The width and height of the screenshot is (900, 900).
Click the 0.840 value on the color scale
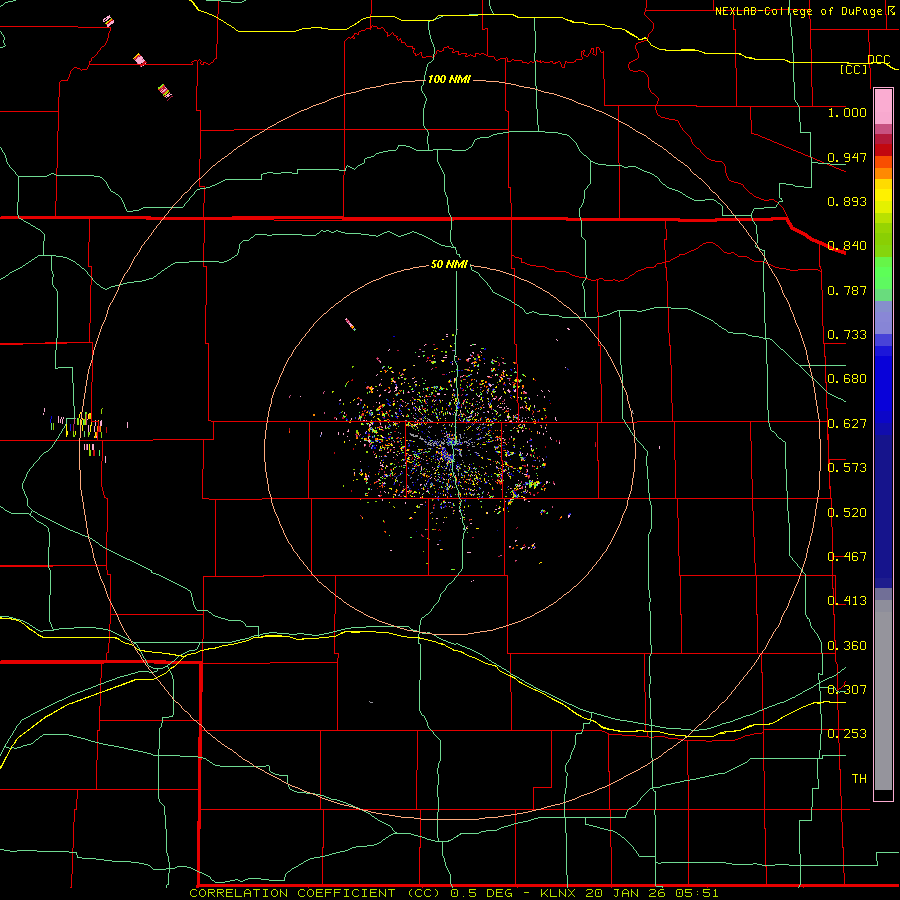[847, 246]
